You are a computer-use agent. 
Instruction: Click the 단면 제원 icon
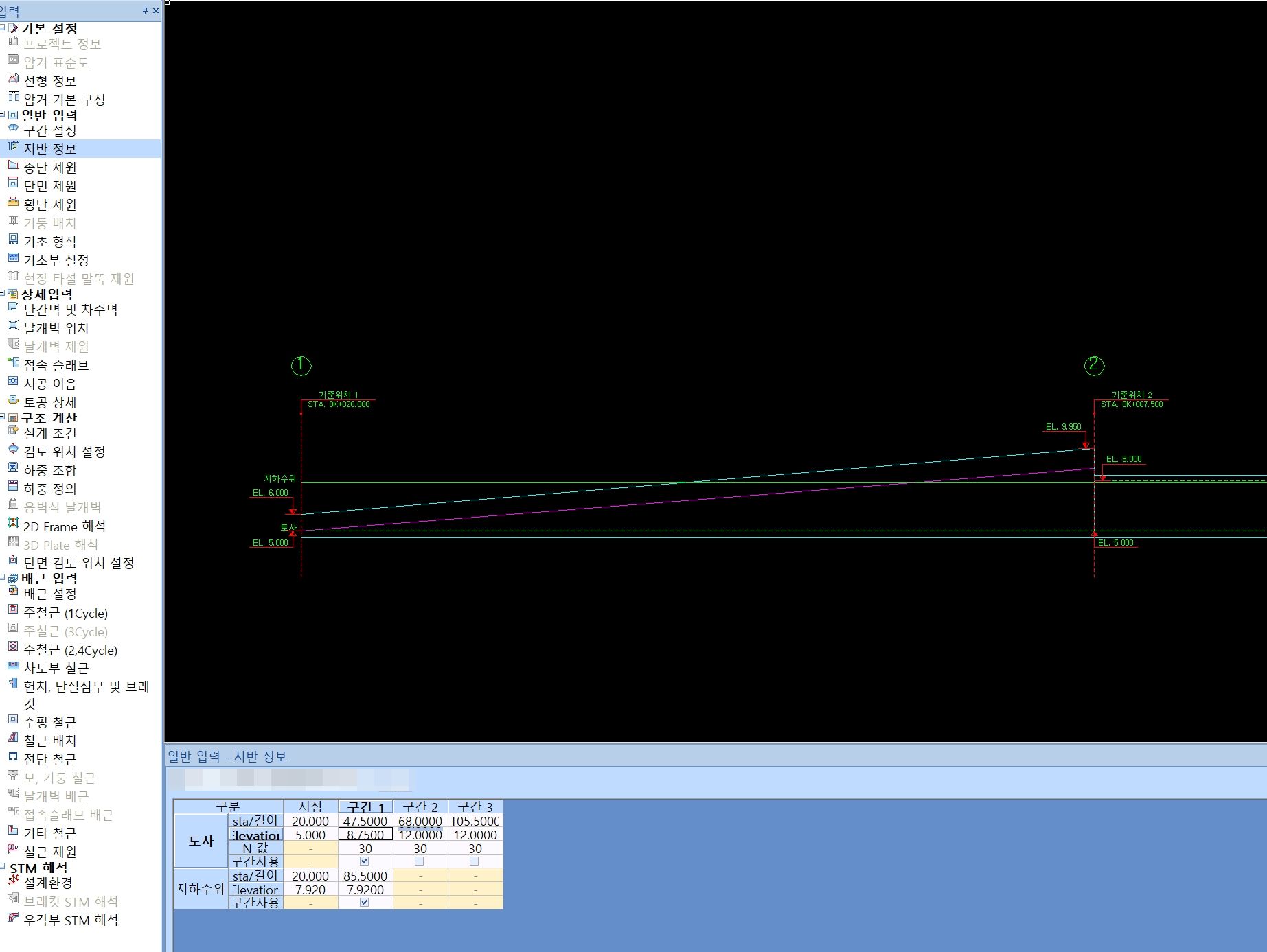[13, 183]
